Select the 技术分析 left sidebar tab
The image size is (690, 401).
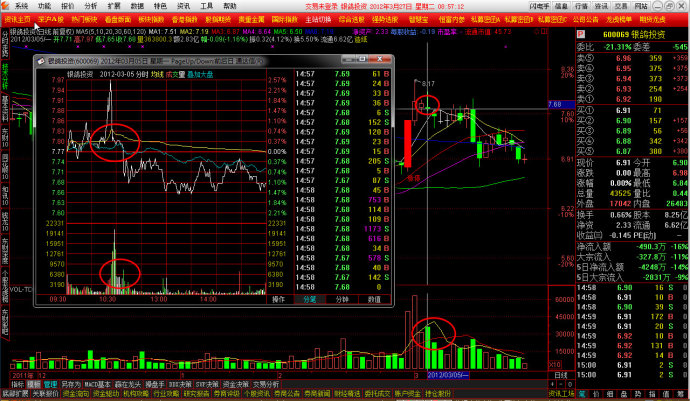point(5,76)
